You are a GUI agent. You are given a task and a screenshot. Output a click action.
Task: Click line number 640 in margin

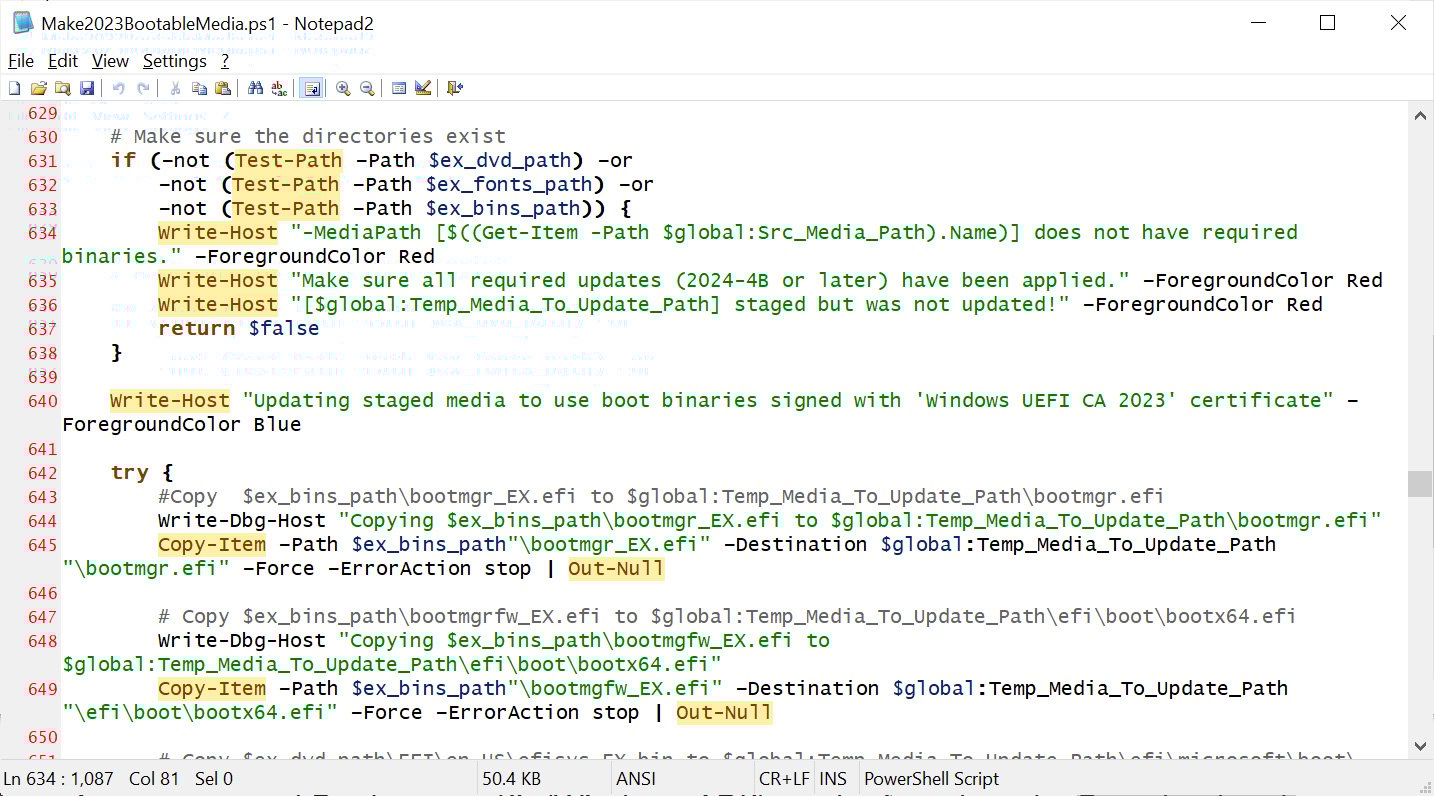click(x=42, y=401)
